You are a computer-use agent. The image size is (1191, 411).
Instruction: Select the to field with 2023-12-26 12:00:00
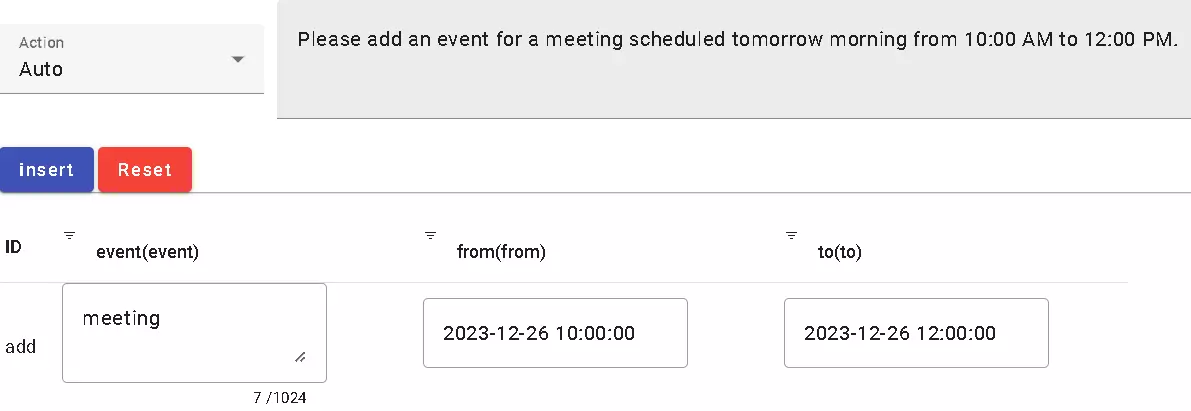tap(916, 333)
